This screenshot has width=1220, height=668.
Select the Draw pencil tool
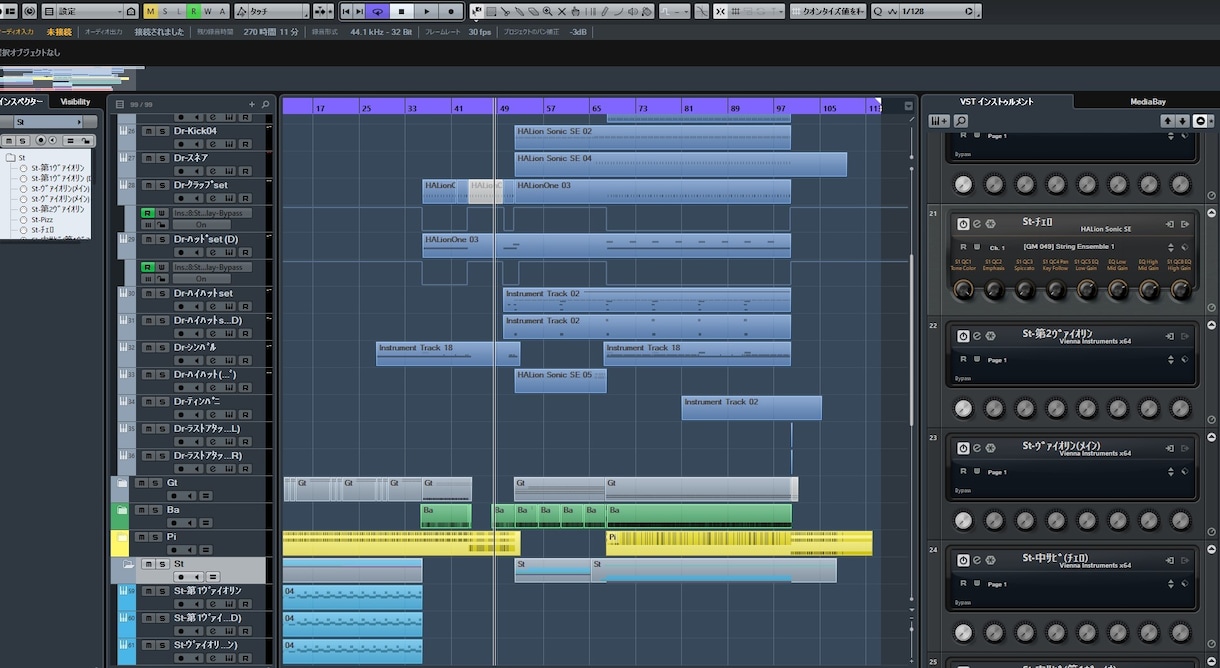click(x=604, y=11)
